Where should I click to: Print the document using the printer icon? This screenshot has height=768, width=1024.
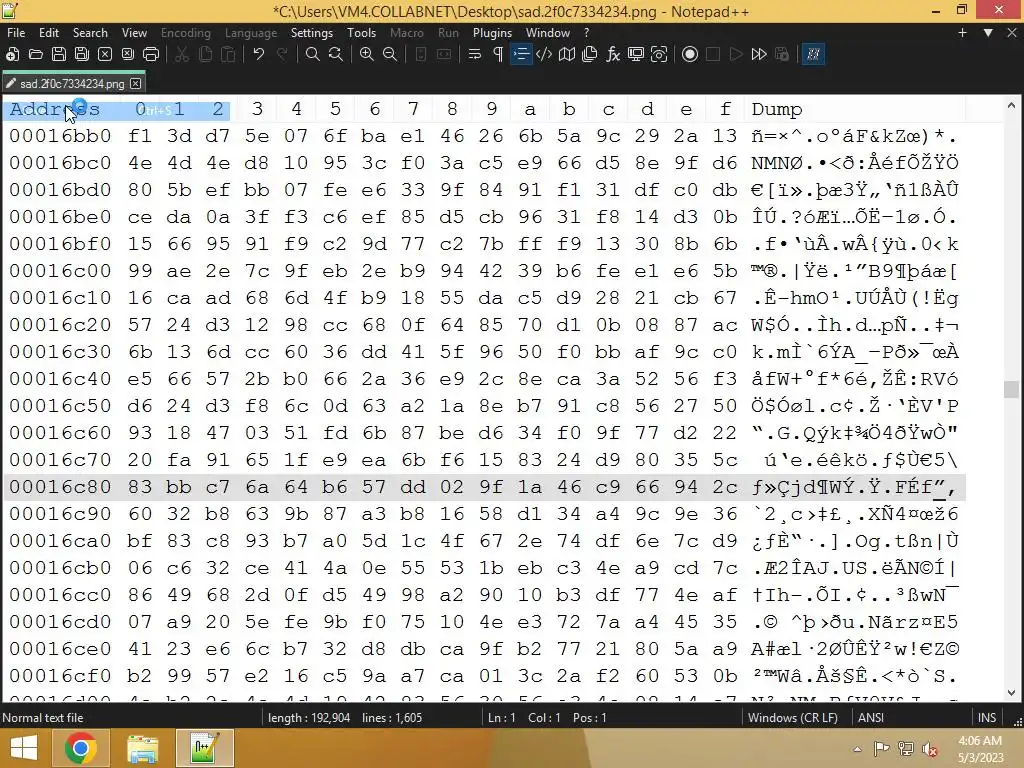point(151,54)
